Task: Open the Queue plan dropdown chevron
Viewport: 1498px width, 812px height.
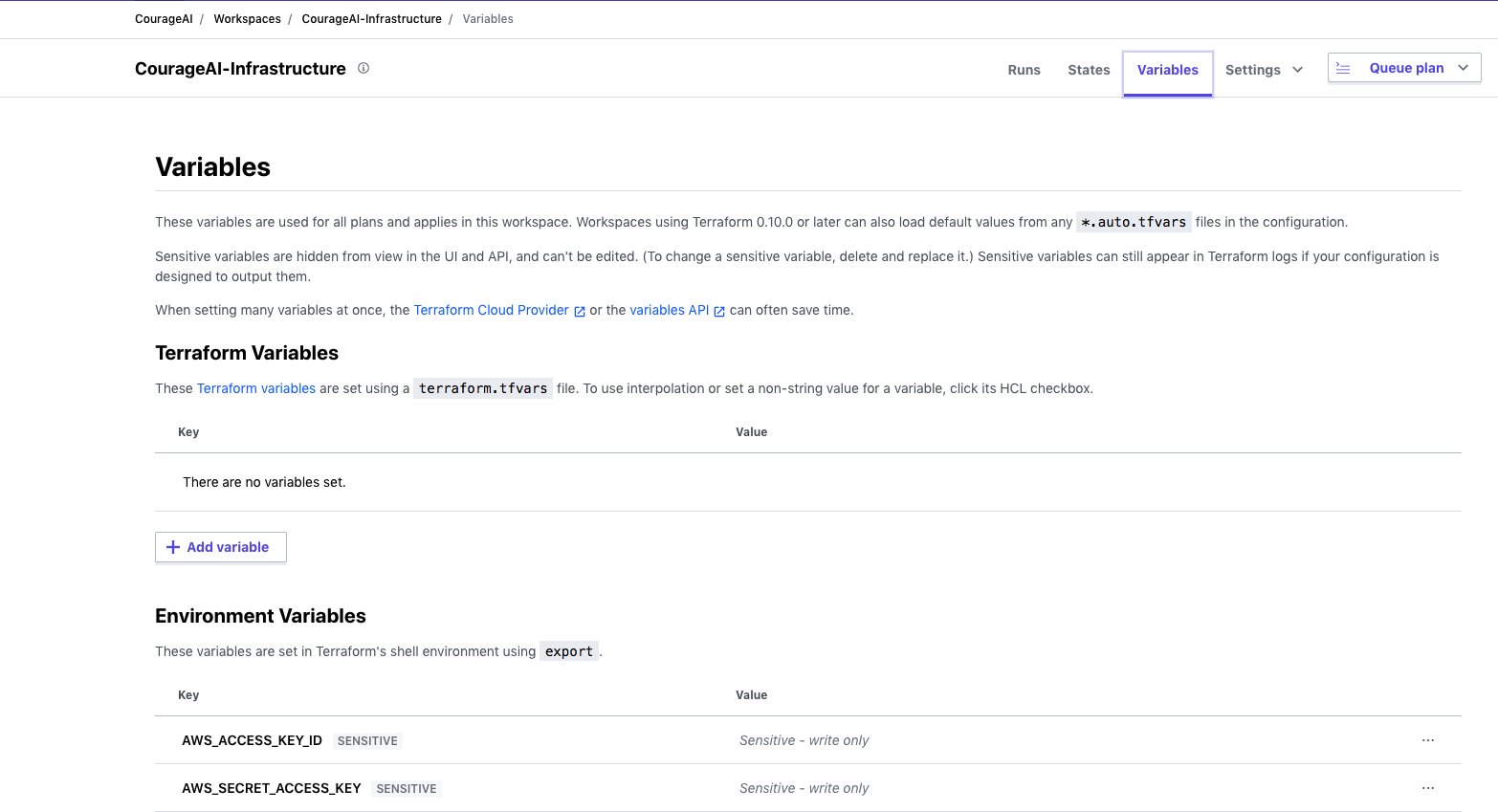Action: (1463, 68)
